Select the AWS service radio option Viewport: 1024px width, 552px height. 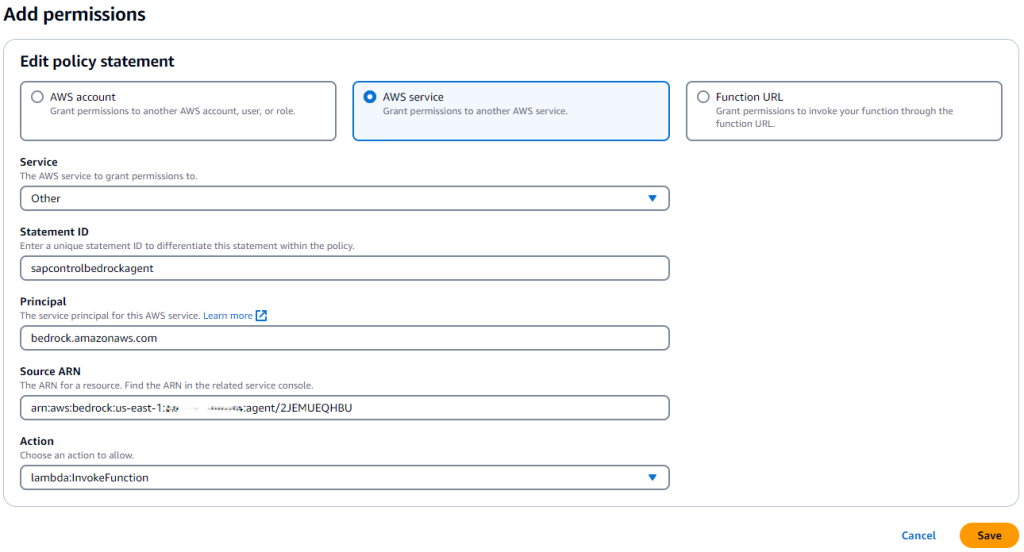[370, 97]
